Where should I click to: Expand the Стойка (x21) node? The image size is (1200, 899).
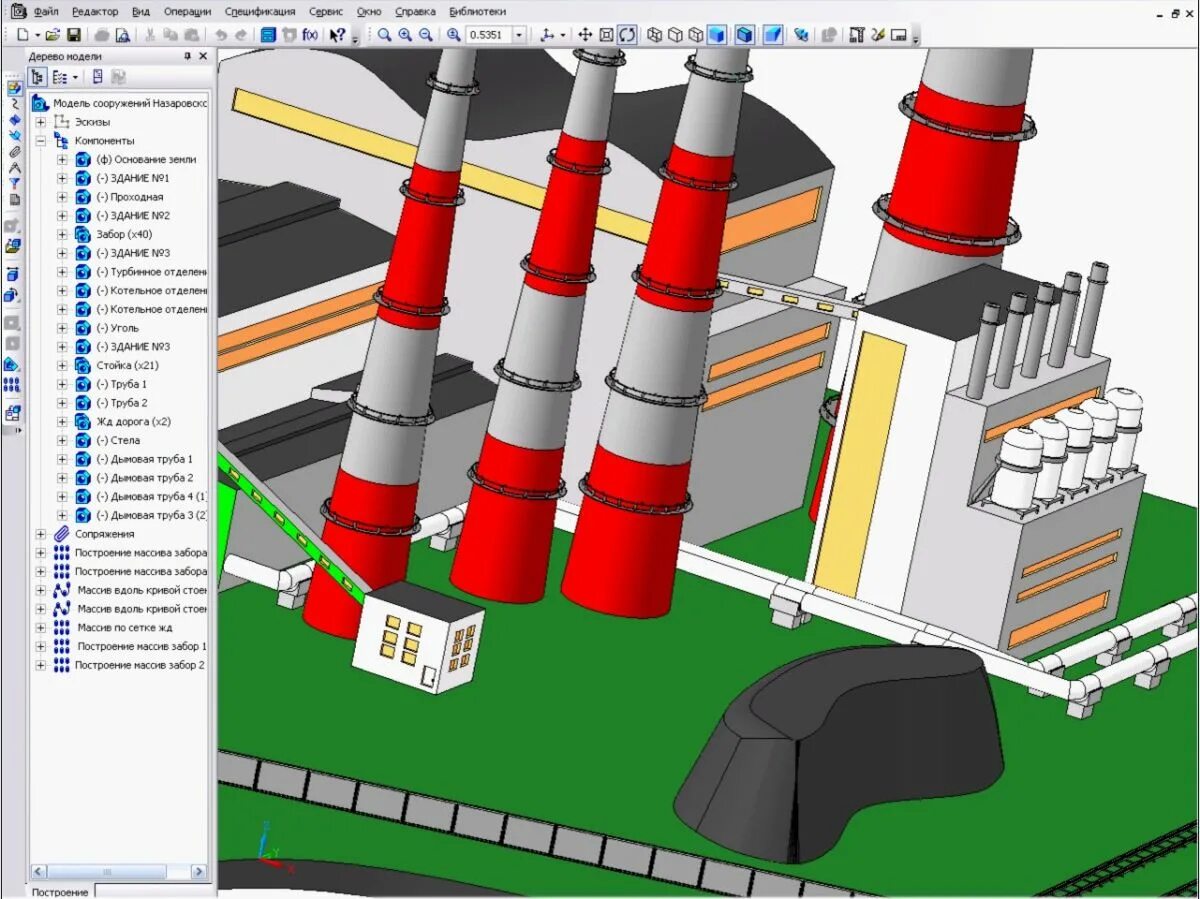(x=62, y=365)
